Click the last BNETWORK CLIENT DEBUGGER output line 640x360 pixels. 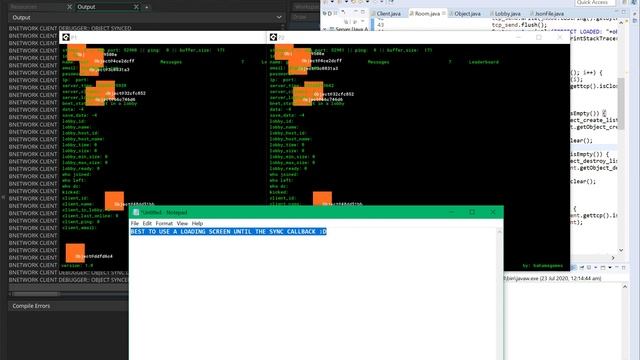coord(68,280)
